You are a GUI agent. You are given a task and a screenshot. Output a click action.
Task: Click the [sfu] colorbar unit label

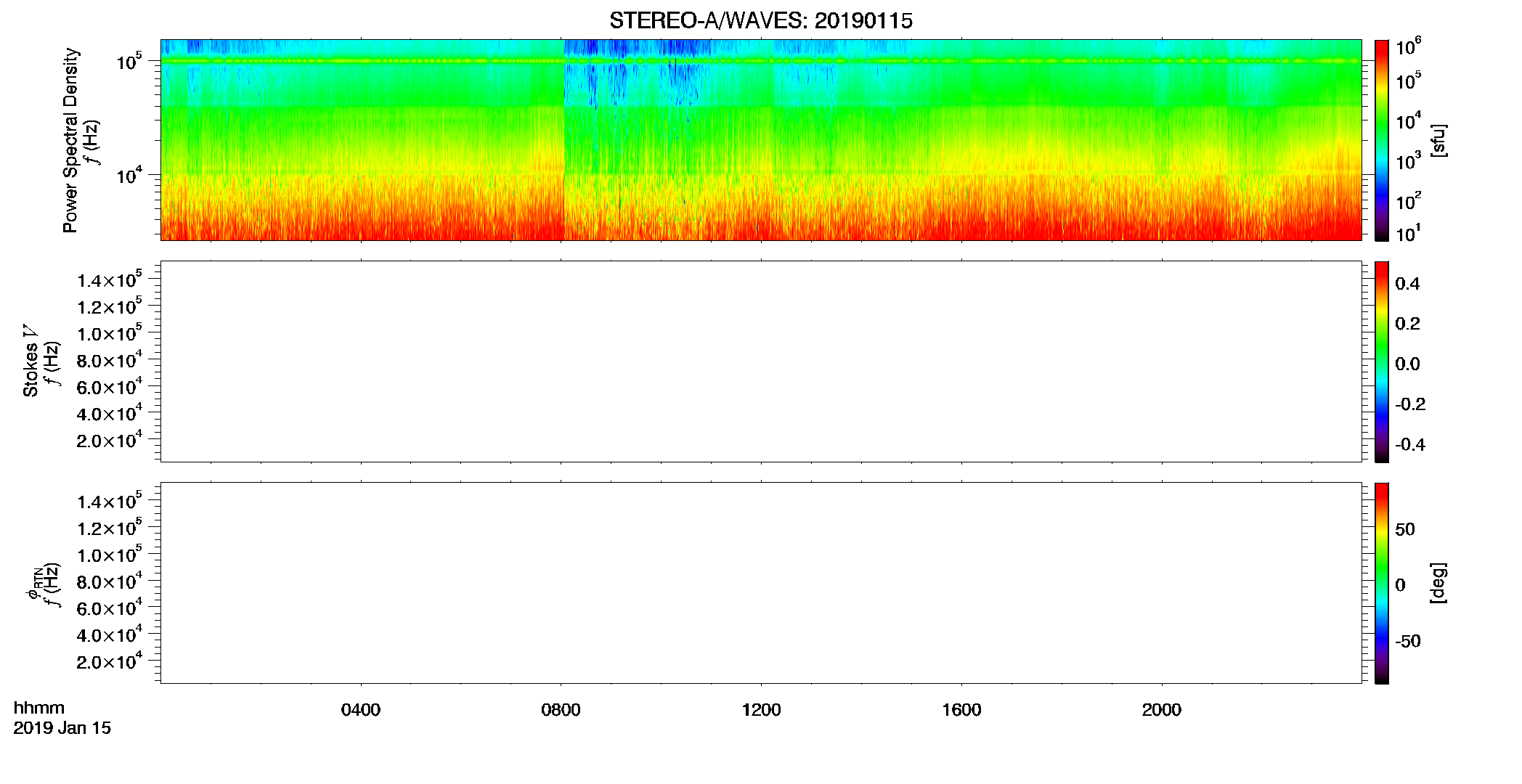point(1438,141)
